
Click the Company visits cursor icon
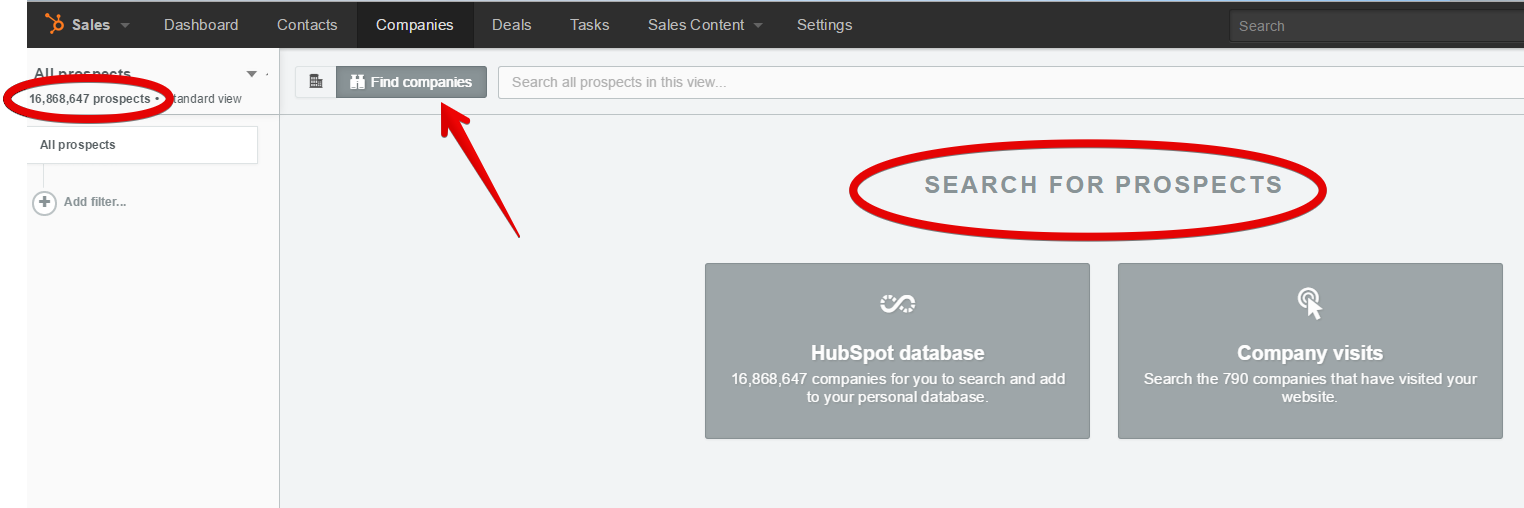coord(1310,303)
